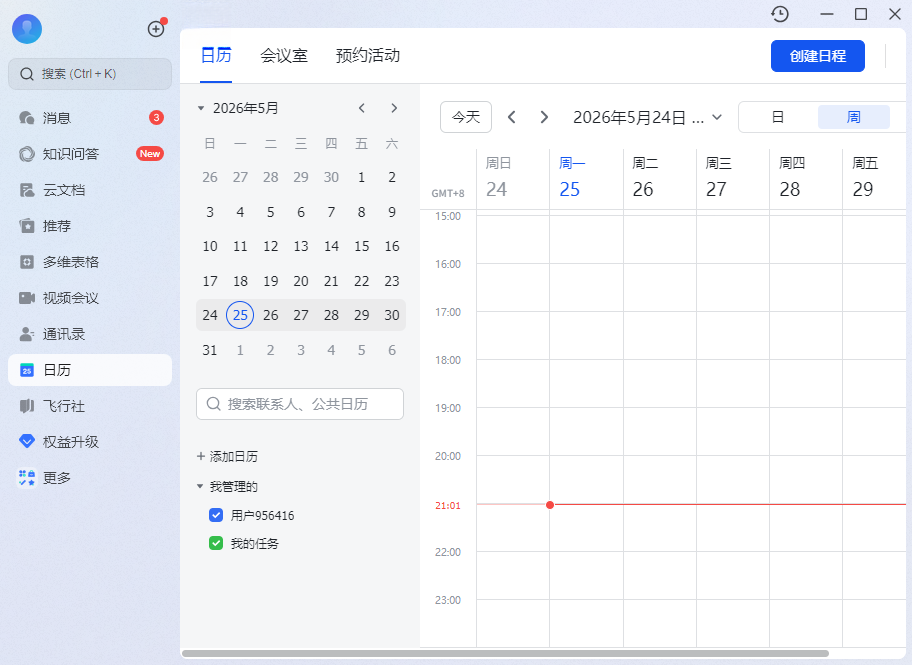This screenshot has width=912, height=665.
Task: Open the 消息 messages icon
Action: [x=27, y=118]
